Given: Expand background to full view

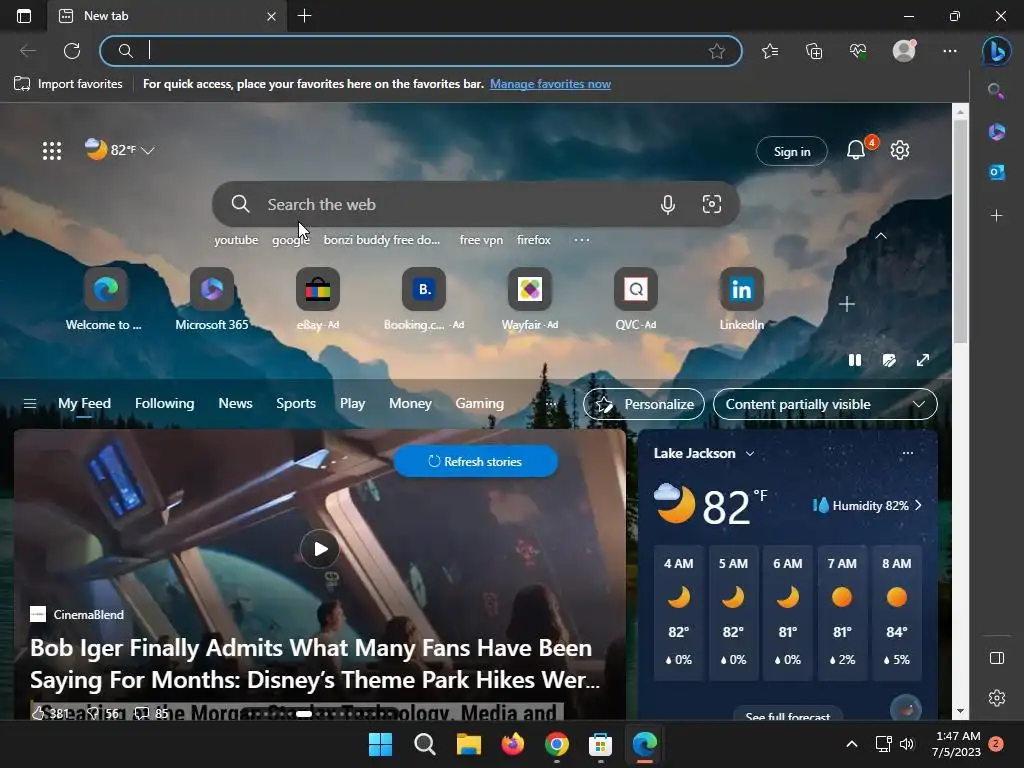Looking at the screenshot, I should (923, 360).
